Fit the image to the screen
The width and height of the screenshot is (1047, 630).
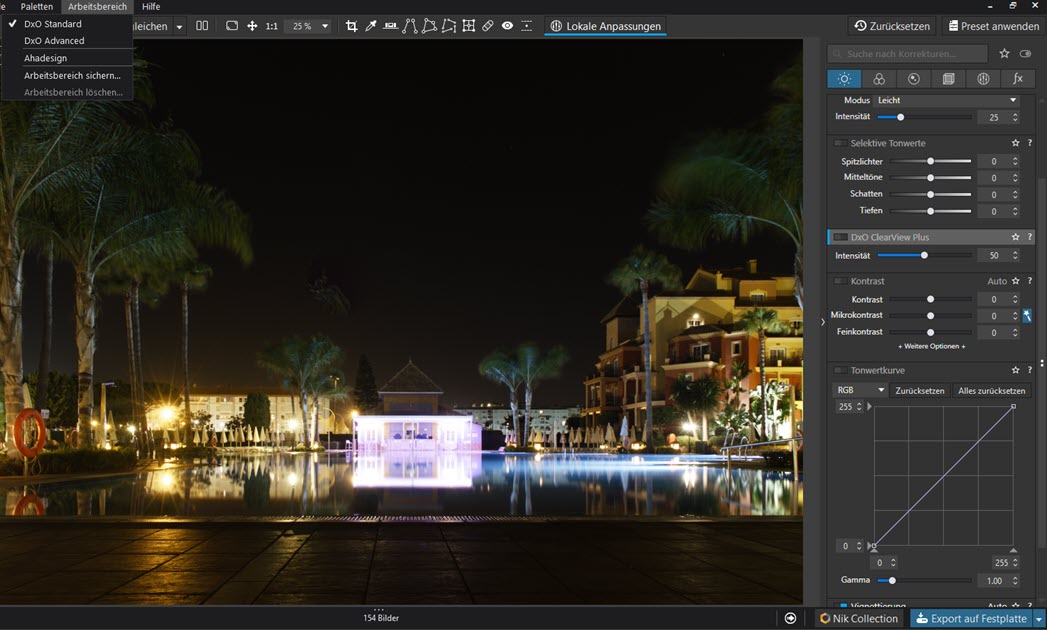point(232,26)
